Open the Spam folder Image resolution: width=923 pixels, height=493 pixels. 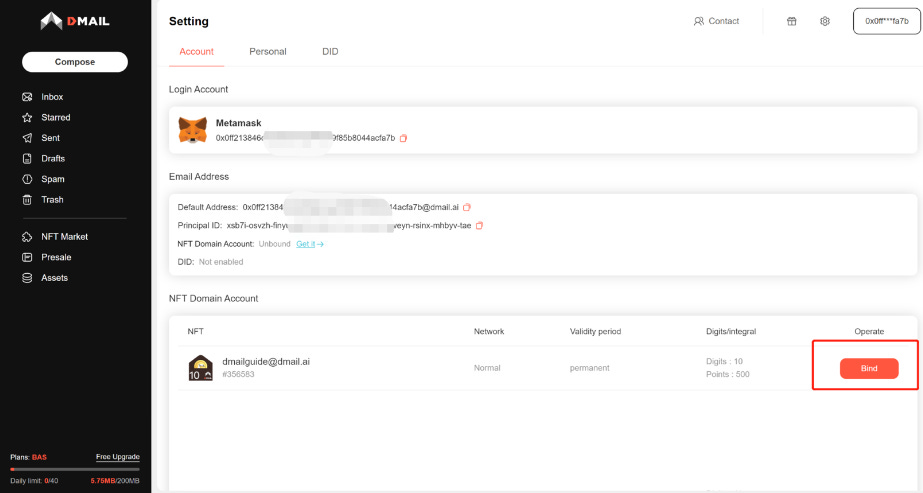point(52,179)
